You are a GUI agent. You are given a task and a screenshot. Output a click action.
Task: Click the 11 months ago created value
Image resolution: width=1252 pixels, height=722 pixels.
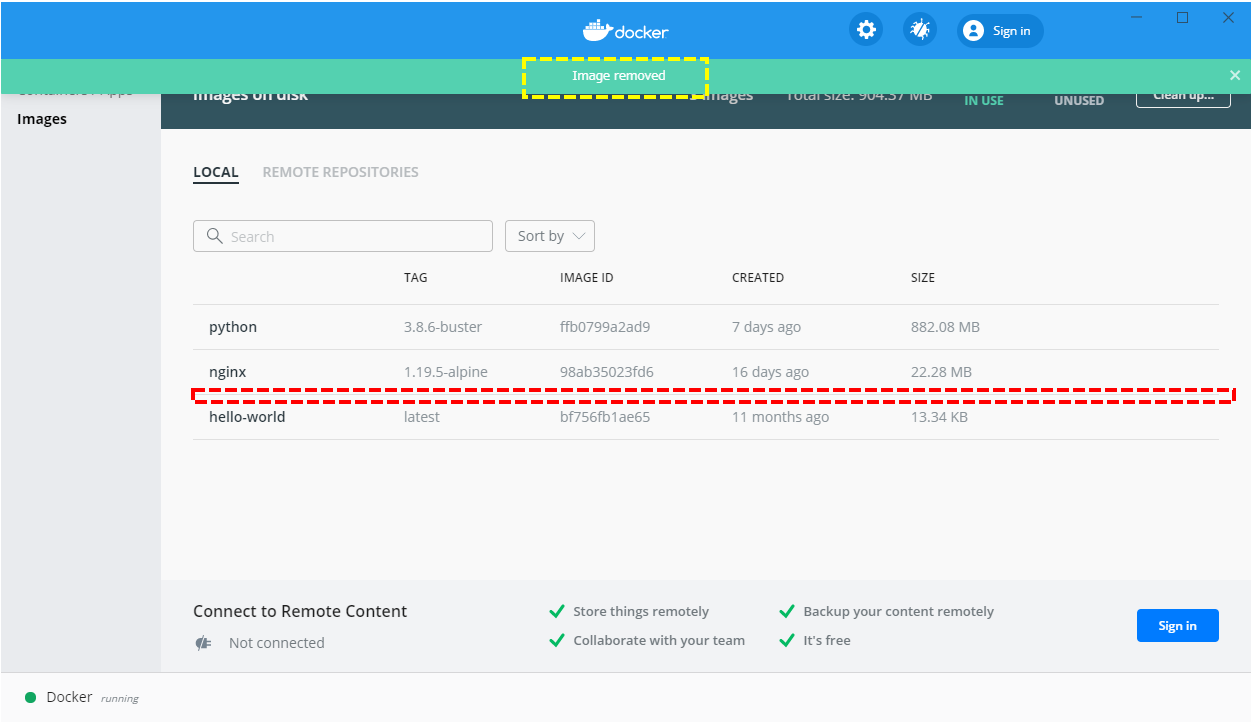pyautogui.click(x=780, y=417)
